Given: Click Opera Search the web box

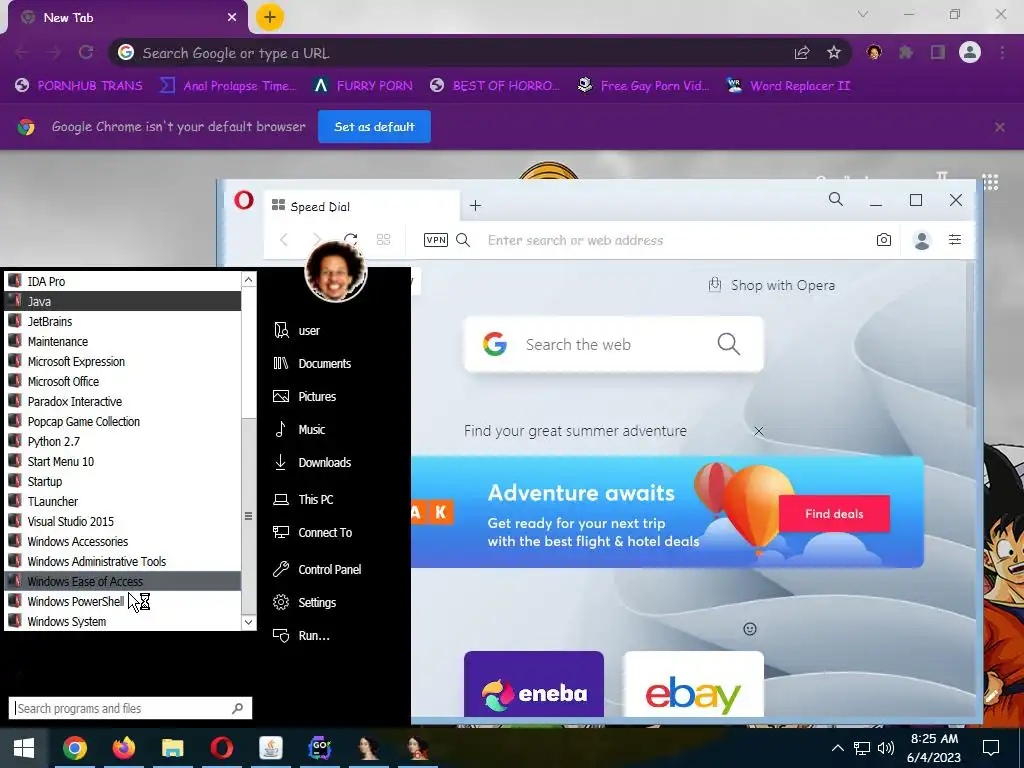Looking at the screenshot, I should point(613,344).
